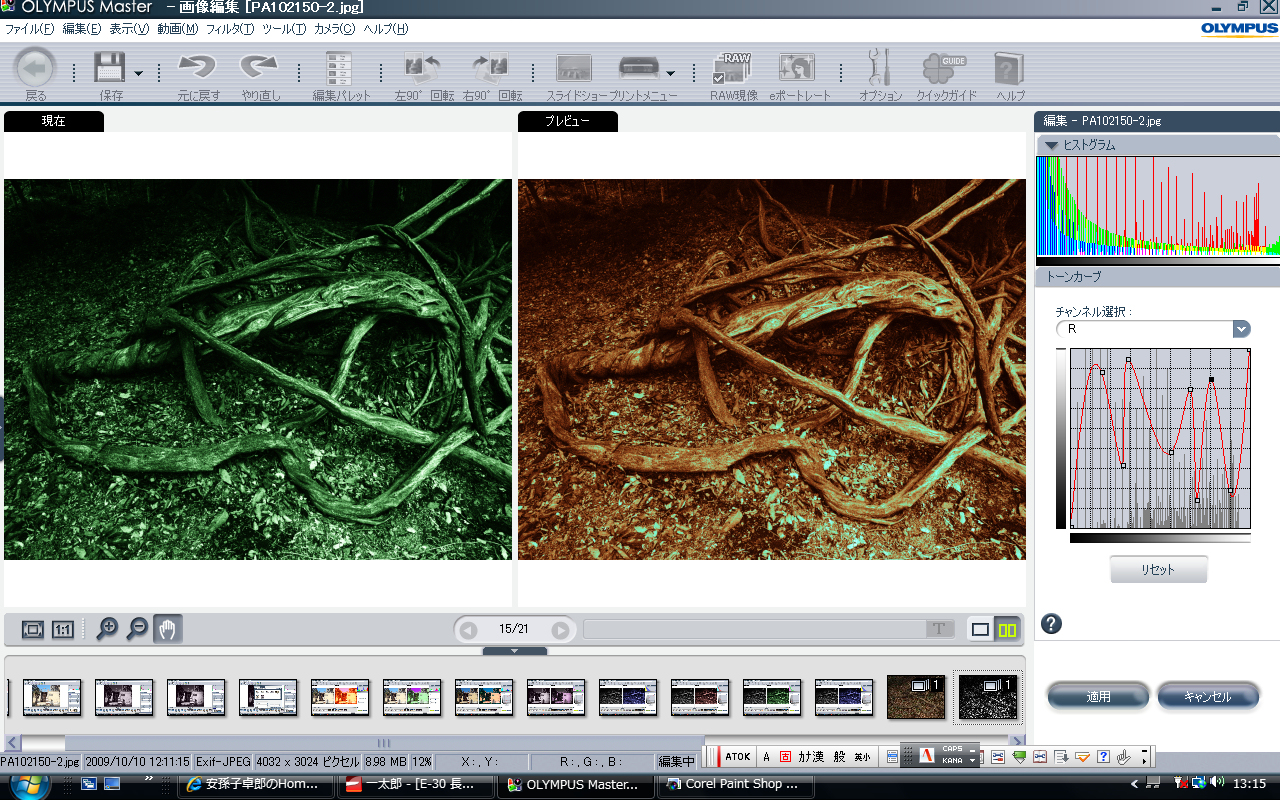The image size is (1280, 800).
Task: Open オプション settings
Action: [880, 68]
